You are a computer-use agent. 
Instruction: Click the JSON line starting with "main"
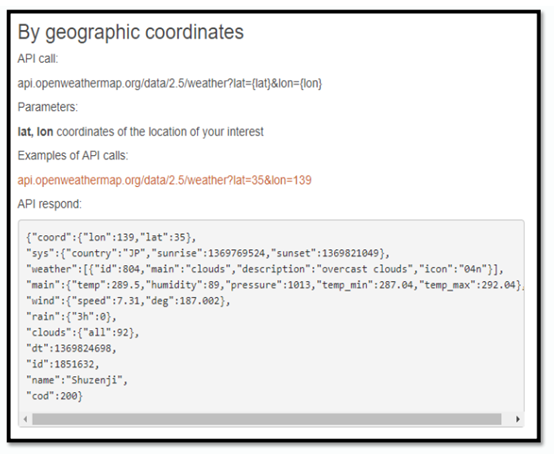[x=275, y=285]
